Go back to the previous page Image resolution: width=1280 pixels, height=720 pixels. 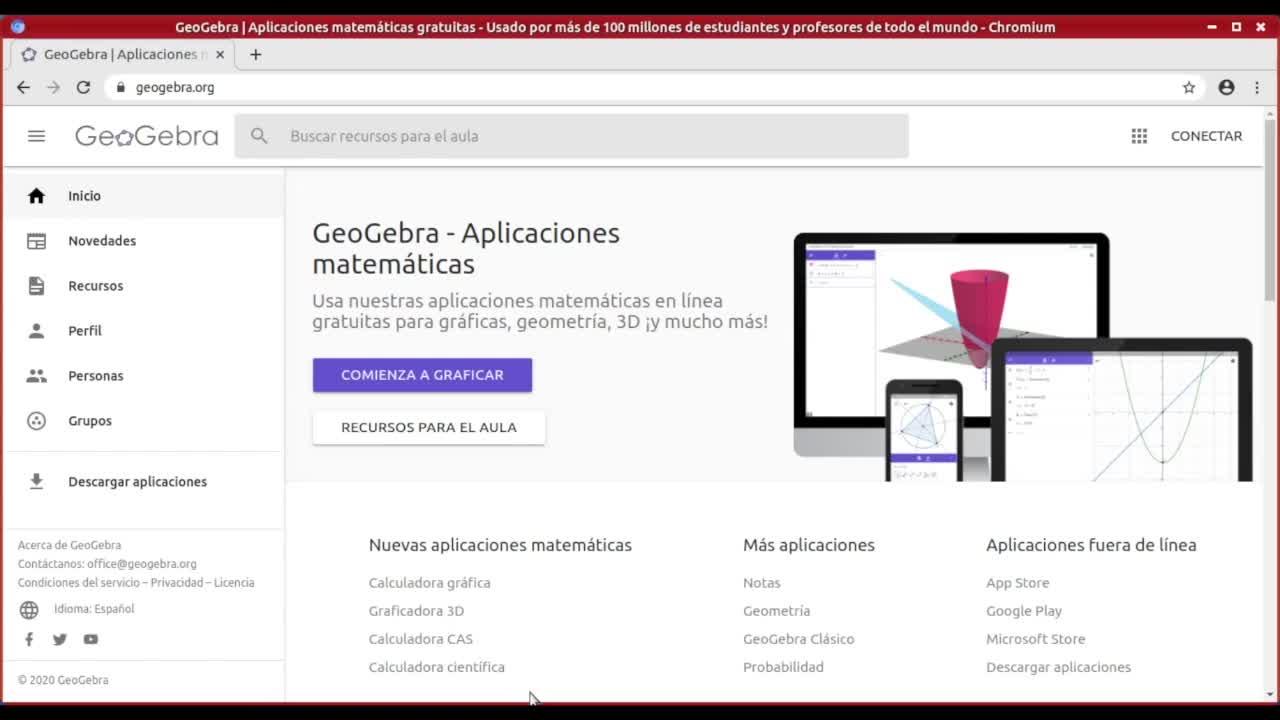tap(23, 87)
